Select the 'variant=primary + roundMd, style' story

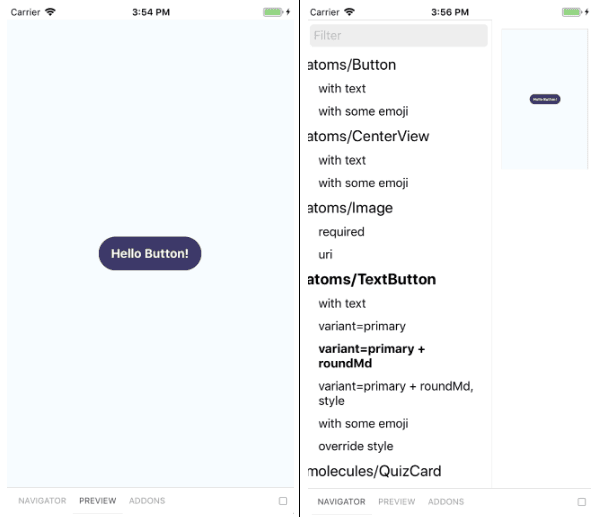pos(396,393)
